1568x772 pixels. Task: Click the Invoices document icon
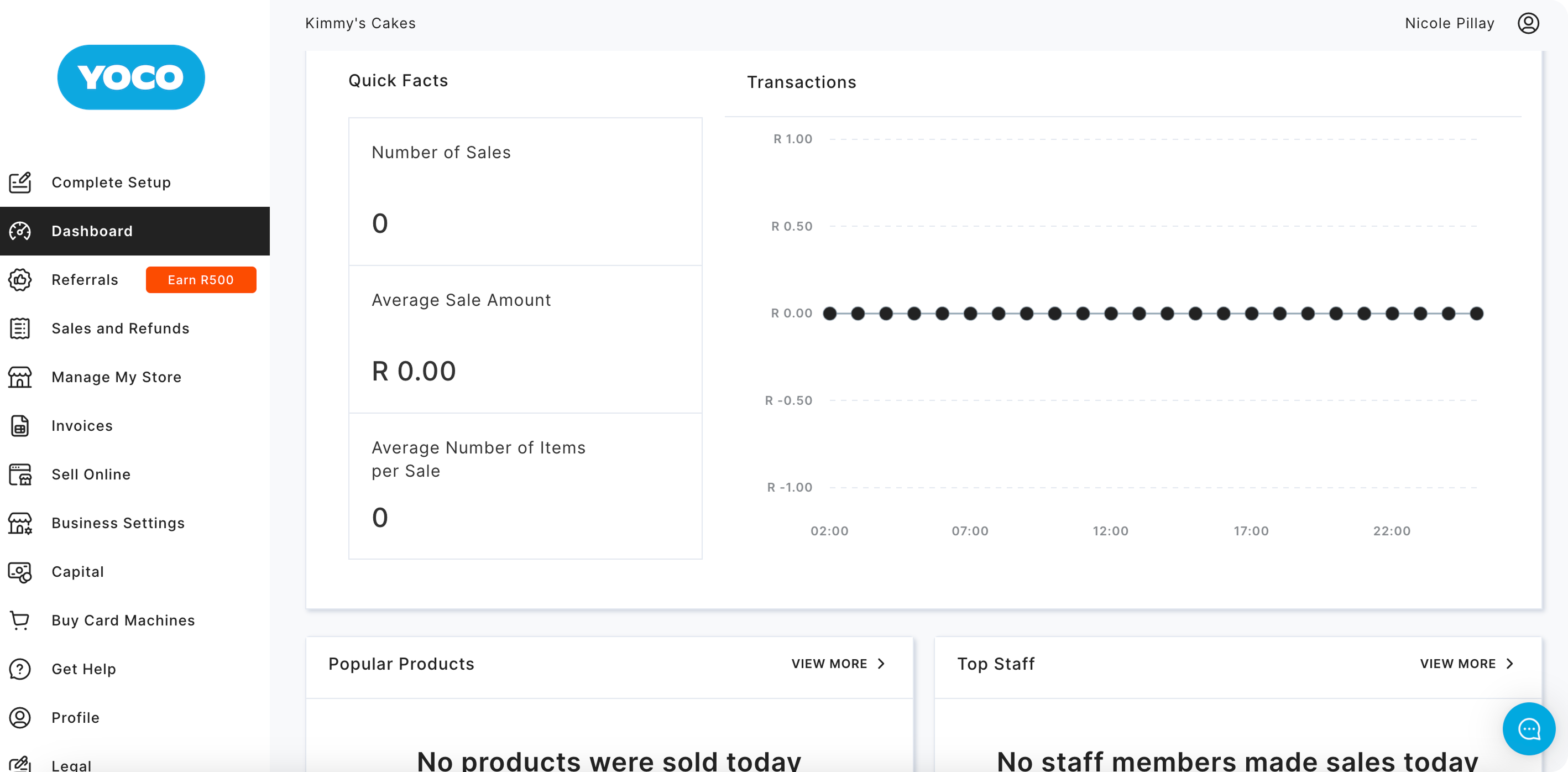point(20,426)
